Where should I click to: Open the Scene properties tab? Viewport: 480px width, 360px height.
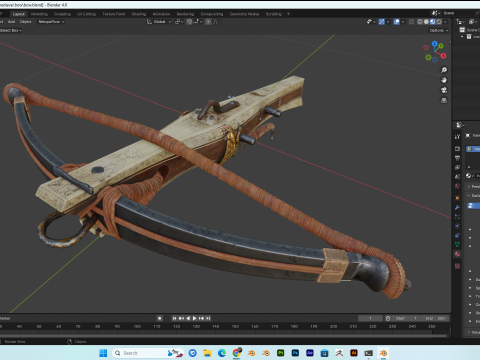point(457,177)
